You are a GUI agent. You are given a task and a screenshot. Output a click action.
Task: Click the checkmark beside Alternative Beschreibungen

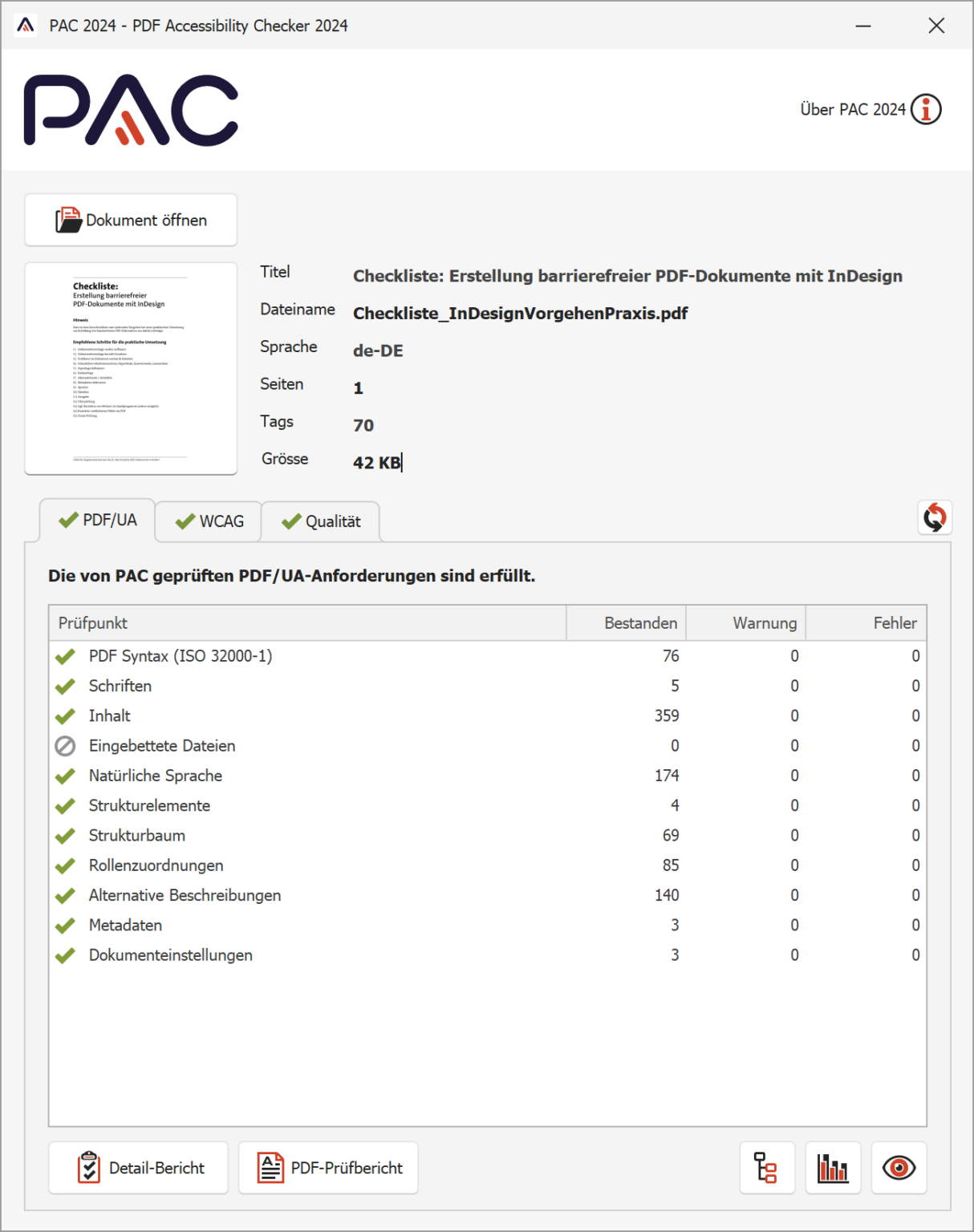pyautogui.click(x=66, y=895)
